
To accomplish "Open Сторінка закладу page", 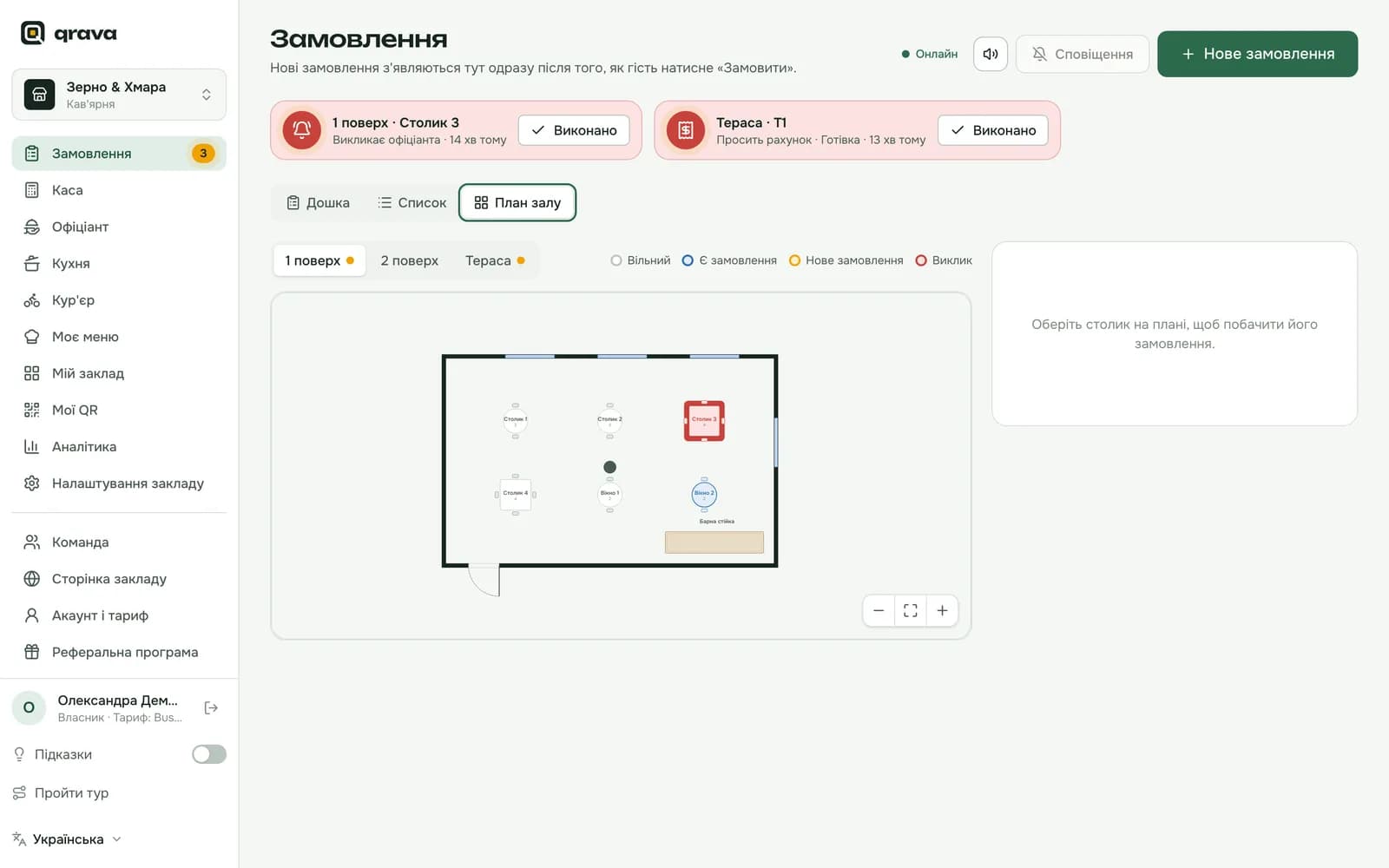I will point(119,579).
